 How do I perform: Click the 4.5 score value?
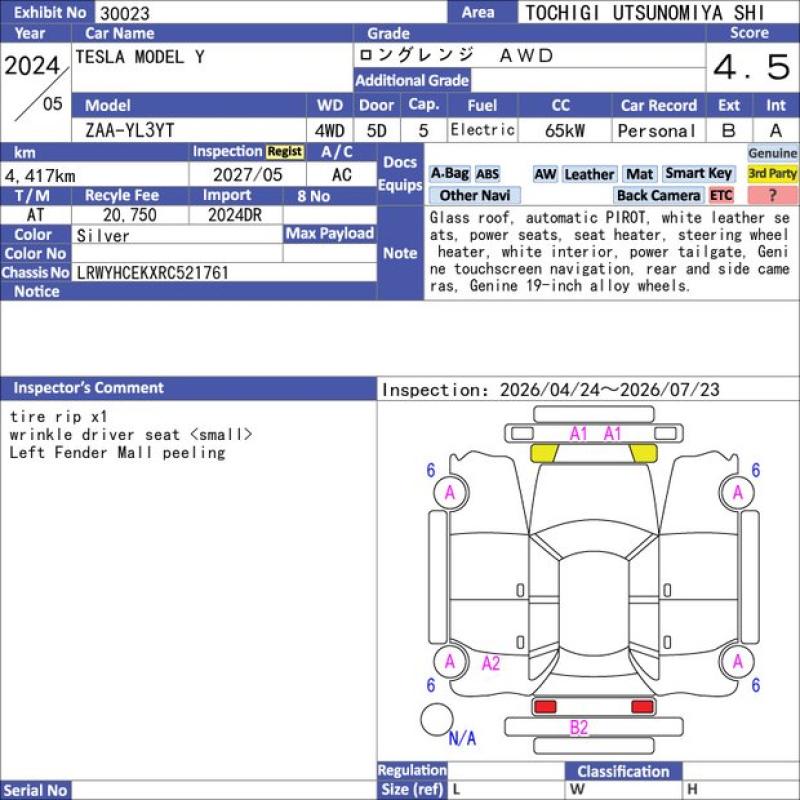752,67
